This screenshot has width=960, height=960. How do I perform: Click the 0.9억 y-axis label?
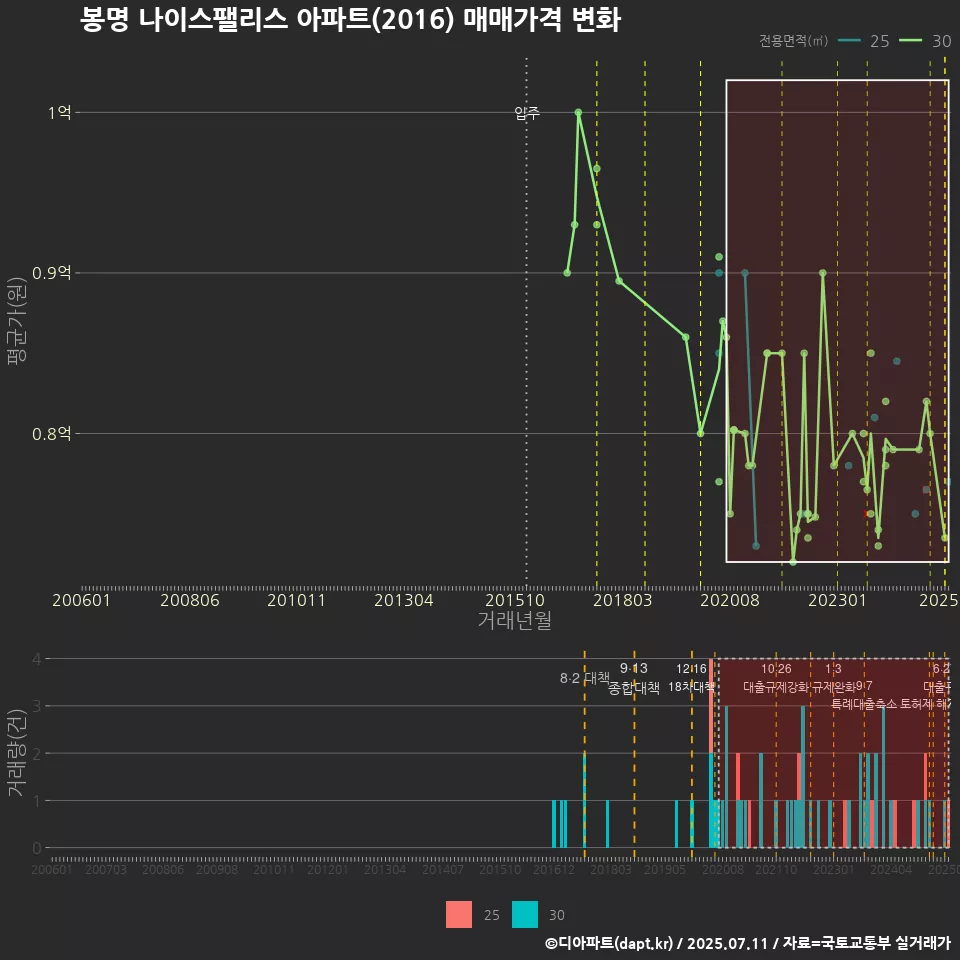pos(51,272)
